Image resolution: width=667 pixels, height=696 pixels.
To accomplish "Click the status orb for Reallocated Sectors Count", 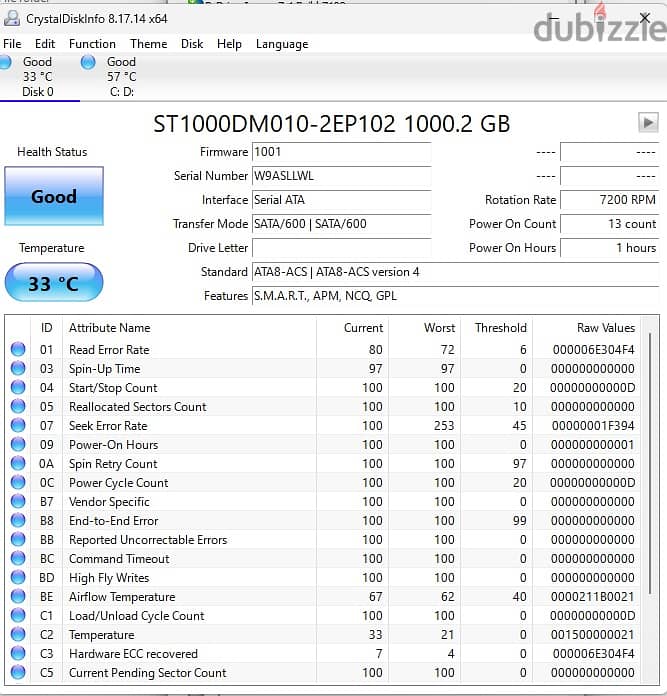I will [x=18, y=407].
